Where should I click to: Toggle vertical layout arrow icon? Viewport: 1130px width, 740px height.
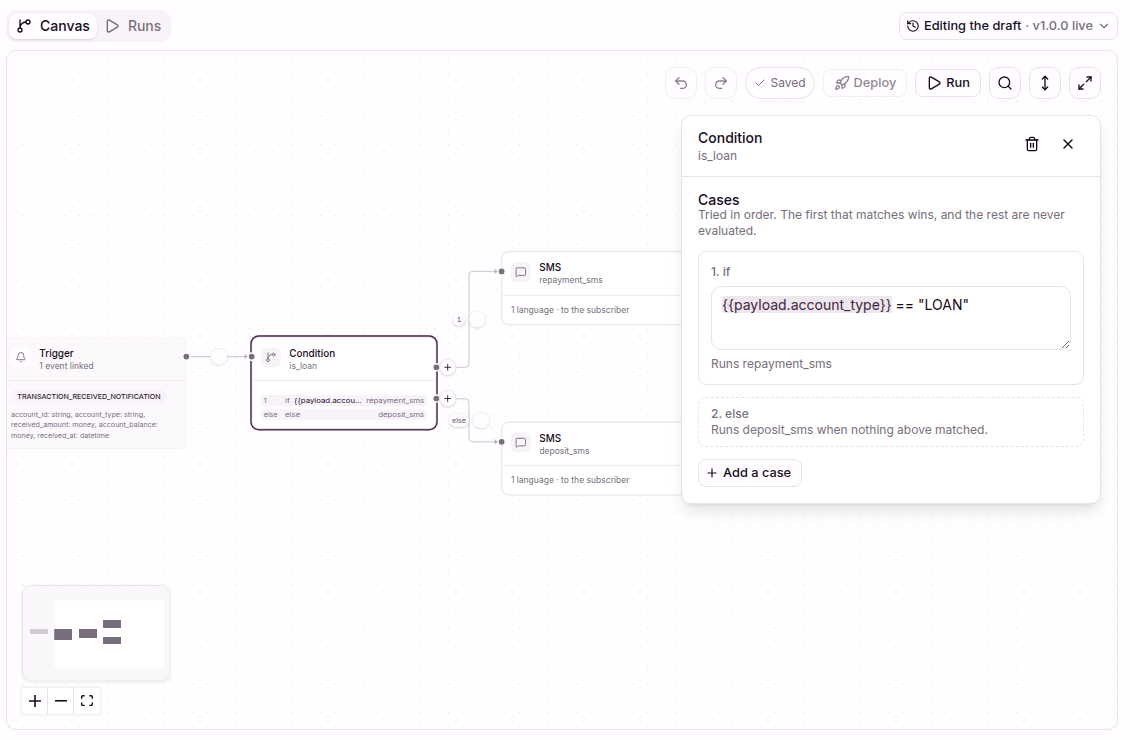1045,83
